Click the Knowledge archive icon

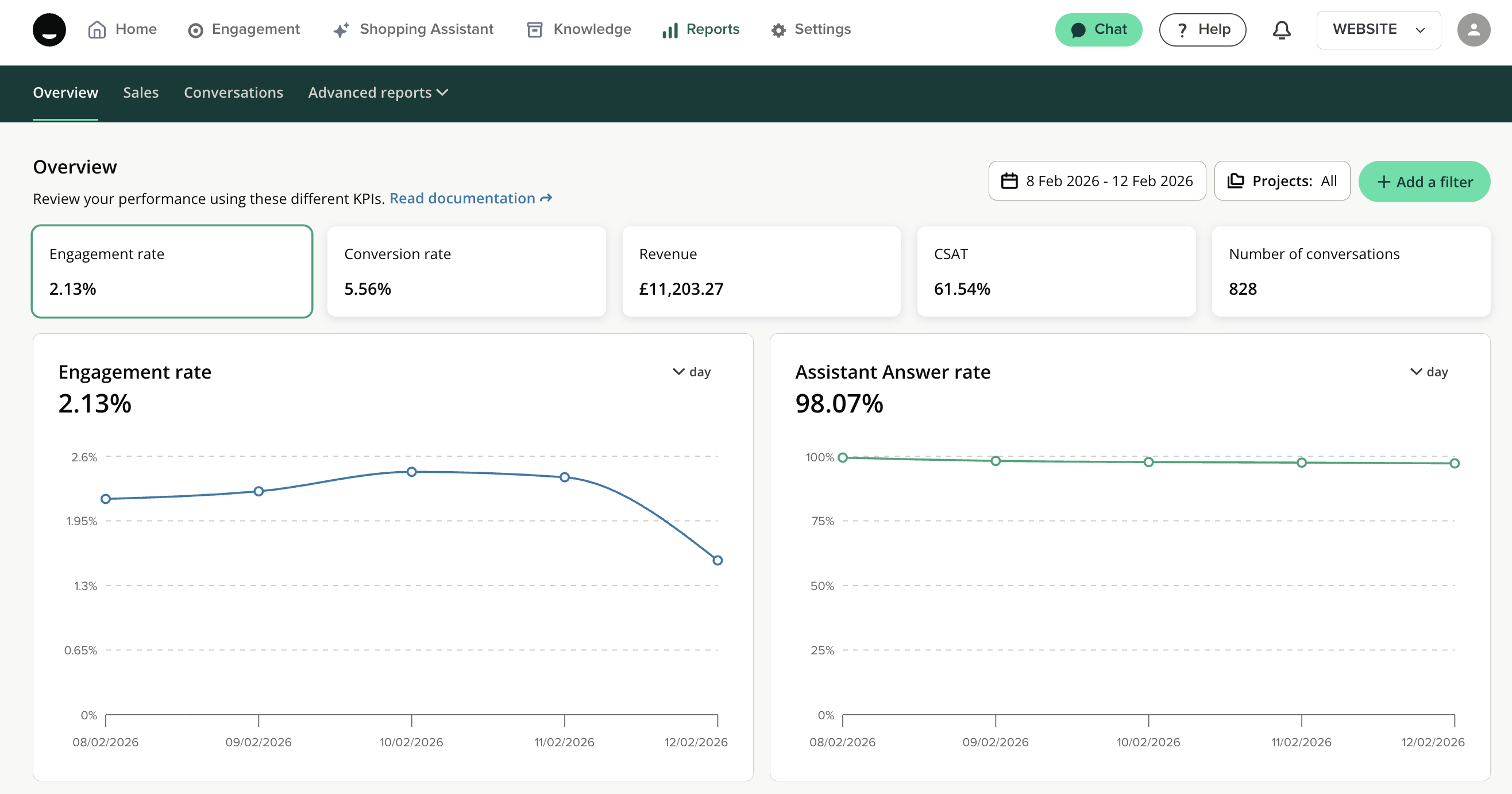coord(534,30)
